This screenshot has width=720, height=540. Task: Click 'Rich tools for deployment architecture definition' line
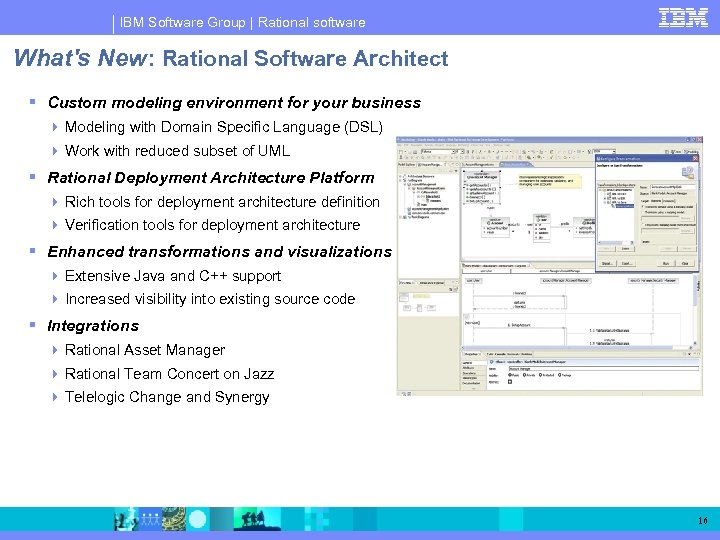point(222,202)
